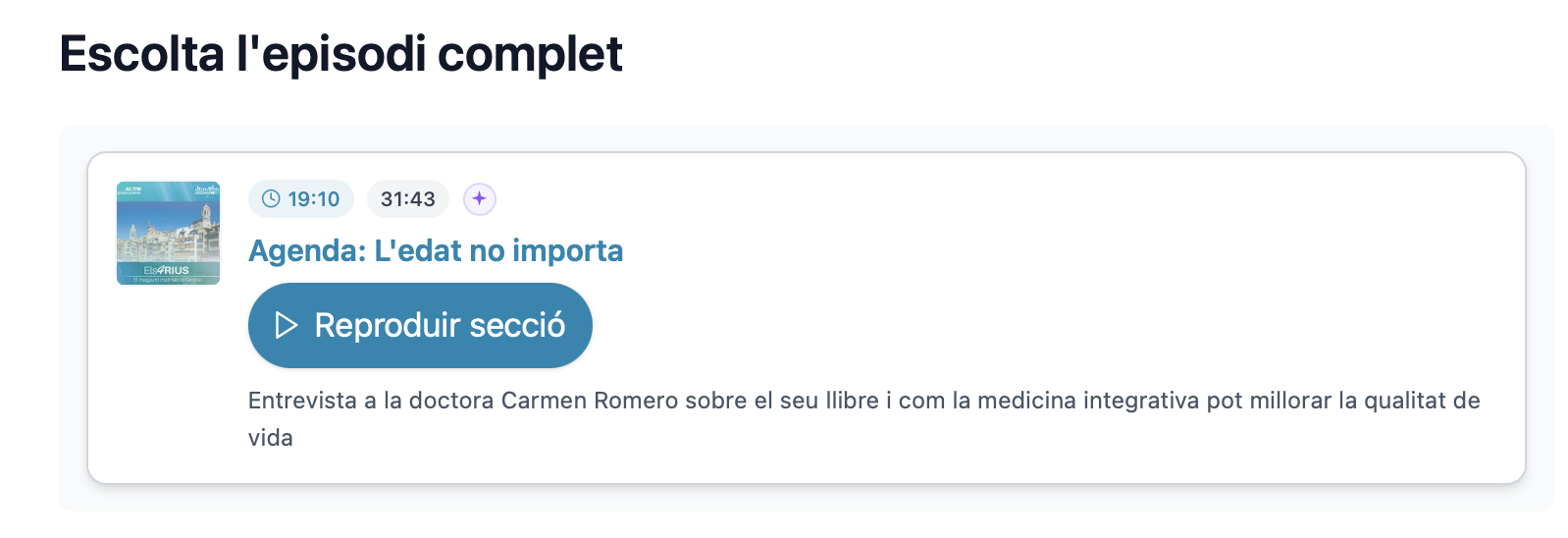
Task: Click the word "complet" in the heading
Action: [x=530, y=54]
